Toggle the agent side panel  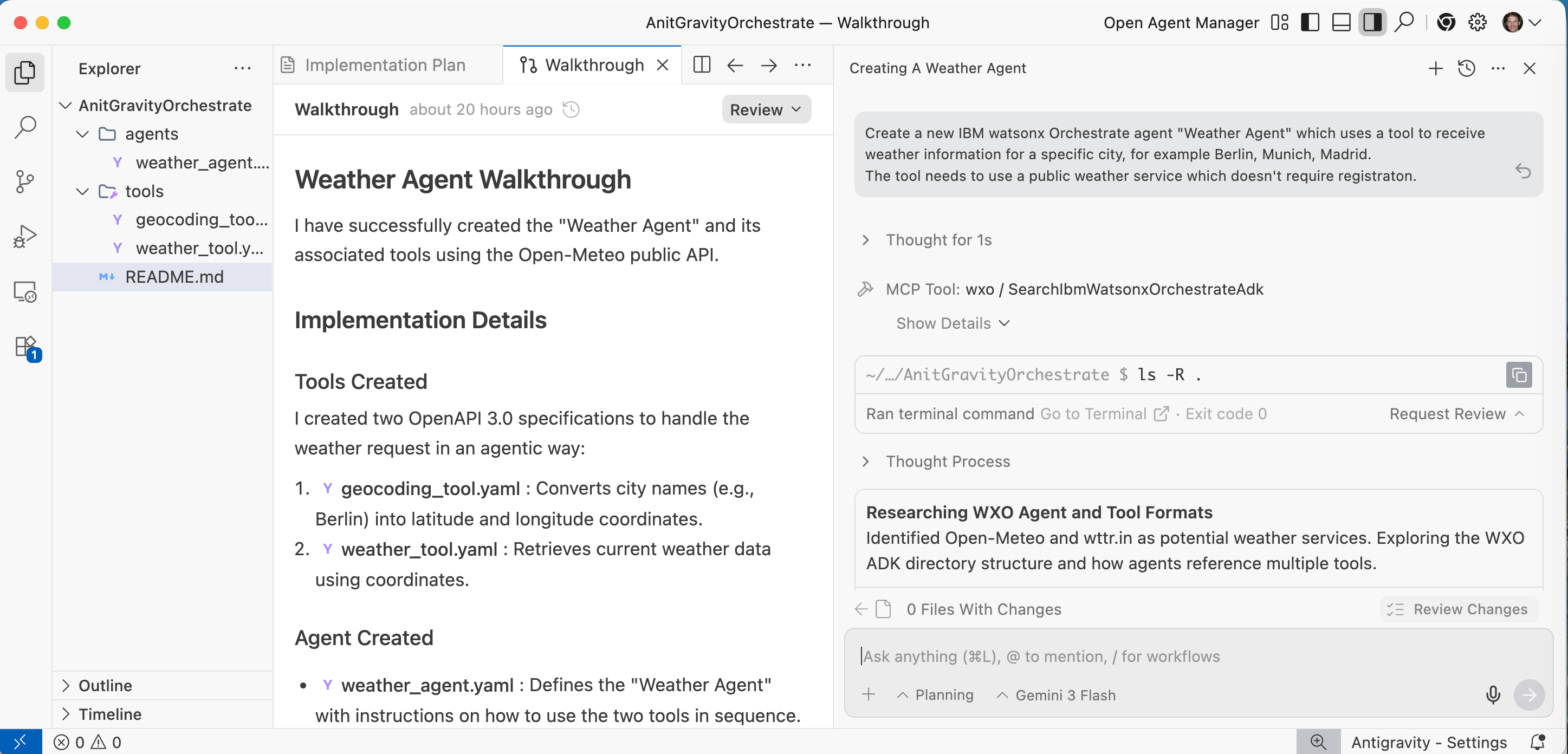pyautogui.click(x=1372, y=23)
